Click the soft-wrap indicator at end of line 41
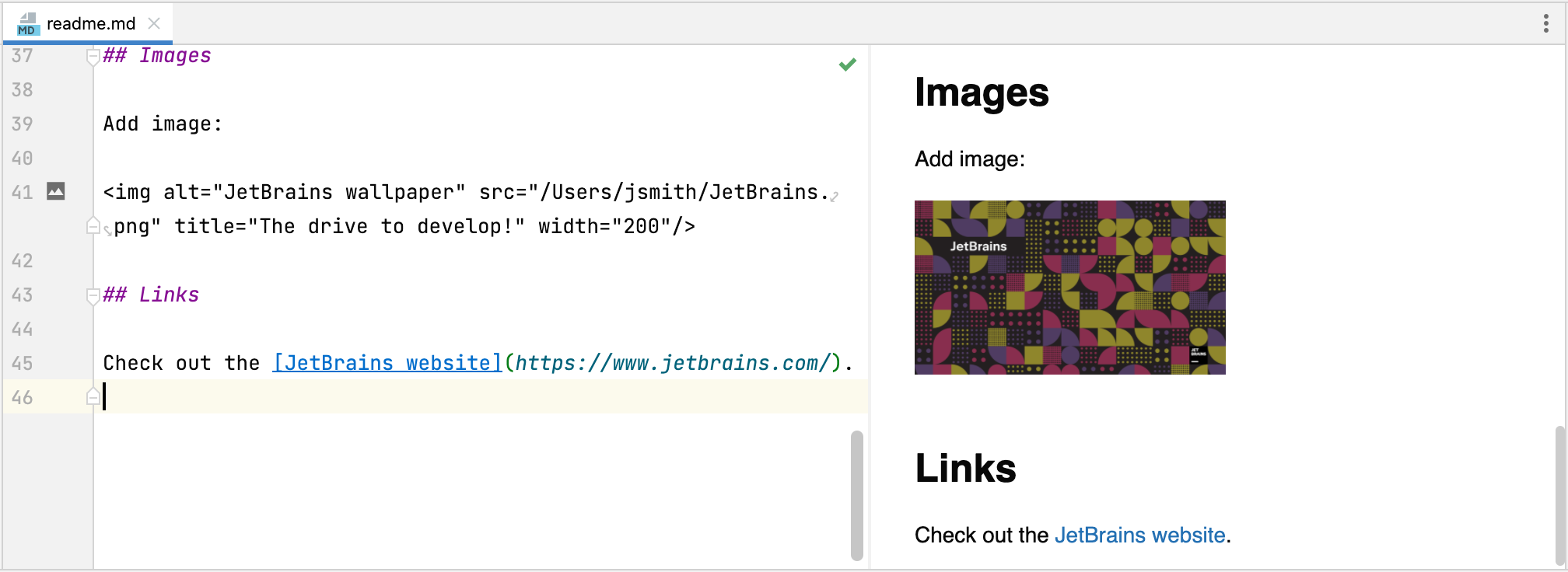Image resolution: width=1568 pixels, height=572 pixels. click(834, 197)
